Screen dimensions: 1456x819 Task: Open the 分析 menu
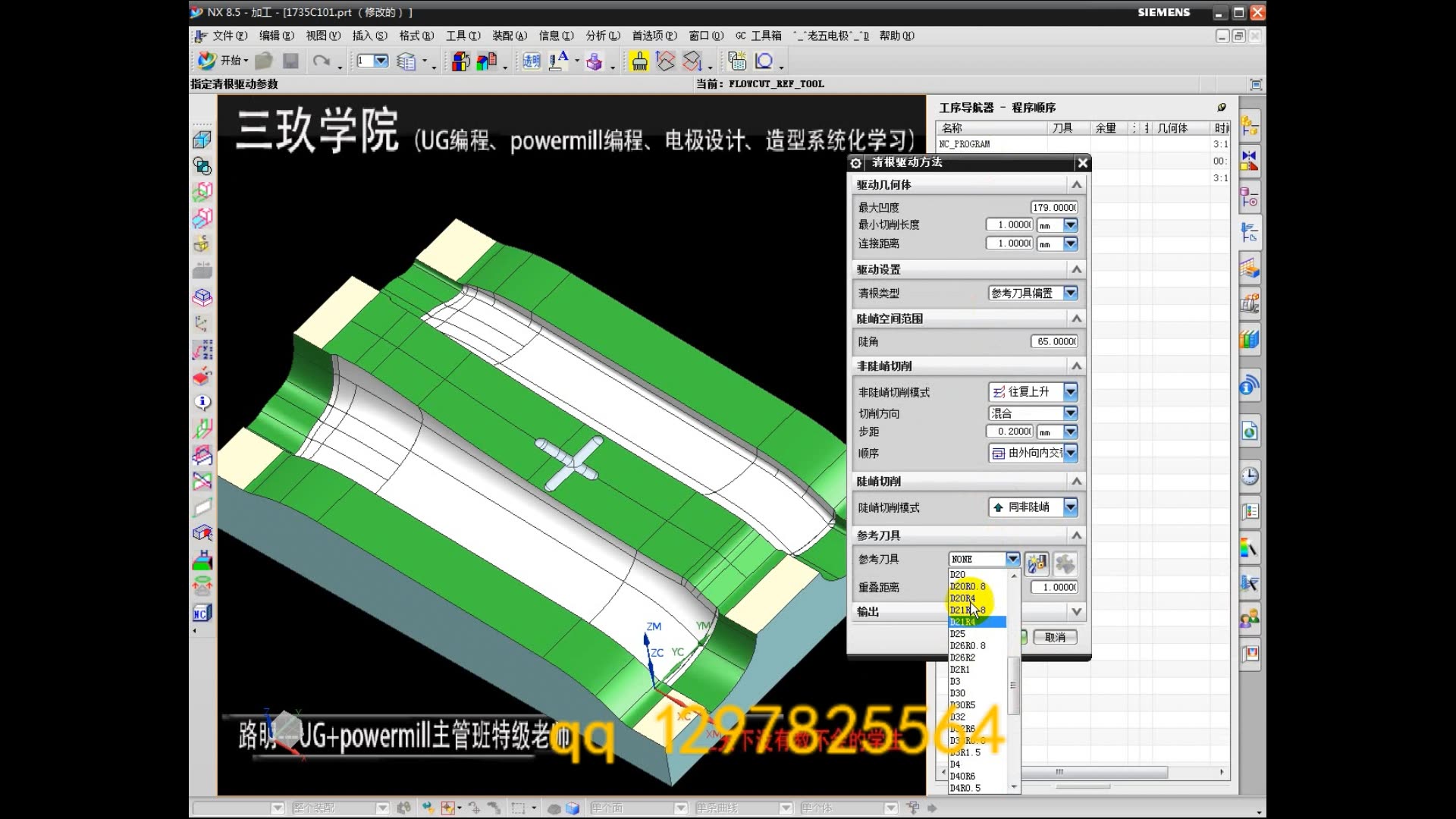point(602,36)
